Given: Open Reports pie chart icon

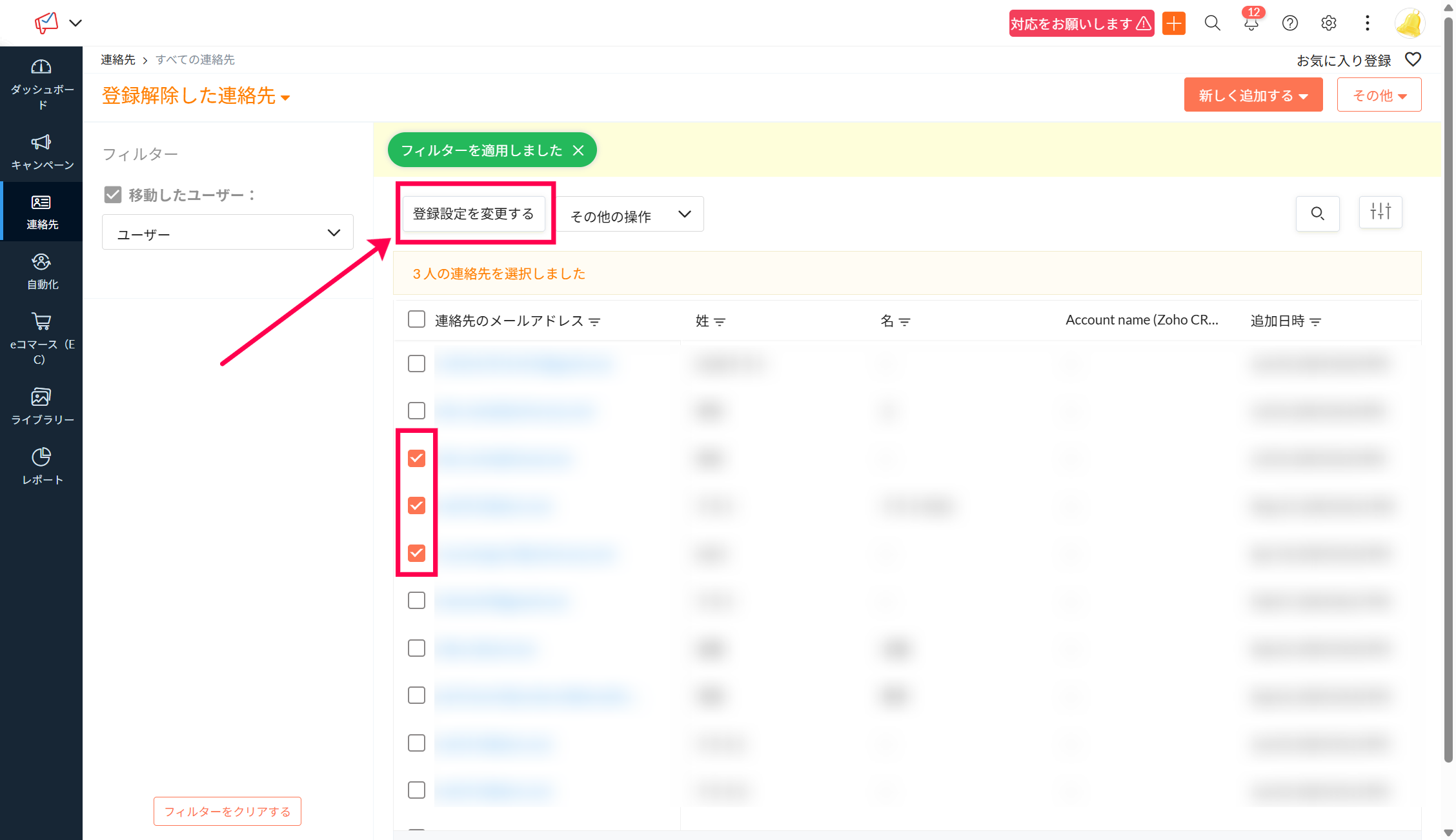Looking at the screenshot, I should pos(41,457).
